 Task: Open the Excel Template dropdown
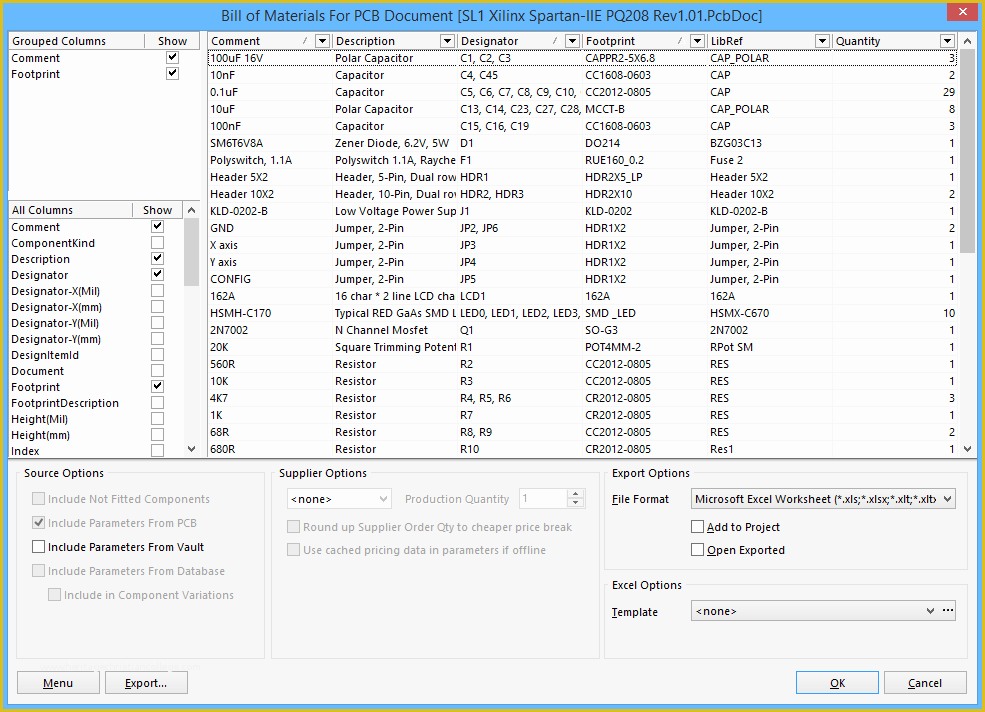pos(930,611)
